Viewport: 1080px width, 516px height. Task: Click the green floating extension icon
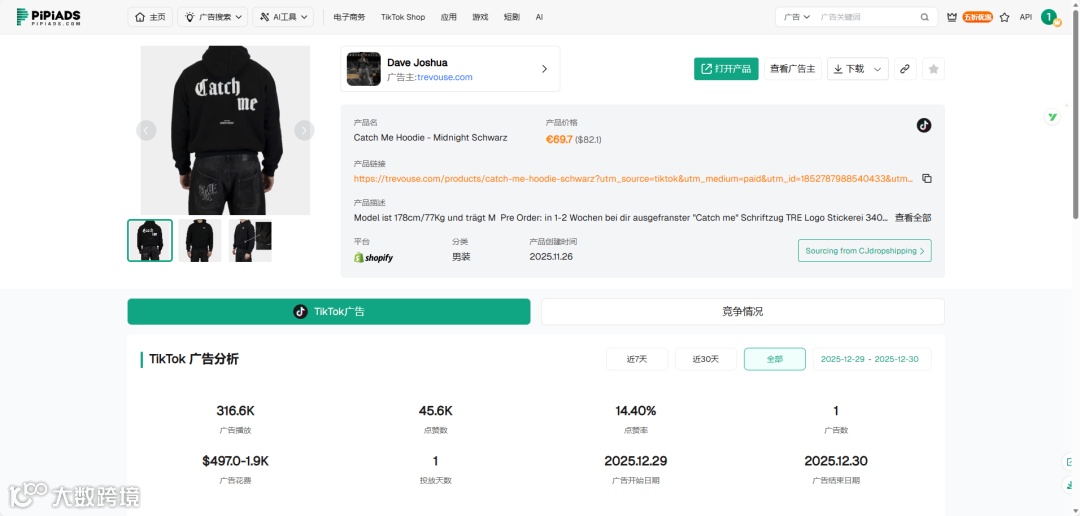(x=1052, y=117)
